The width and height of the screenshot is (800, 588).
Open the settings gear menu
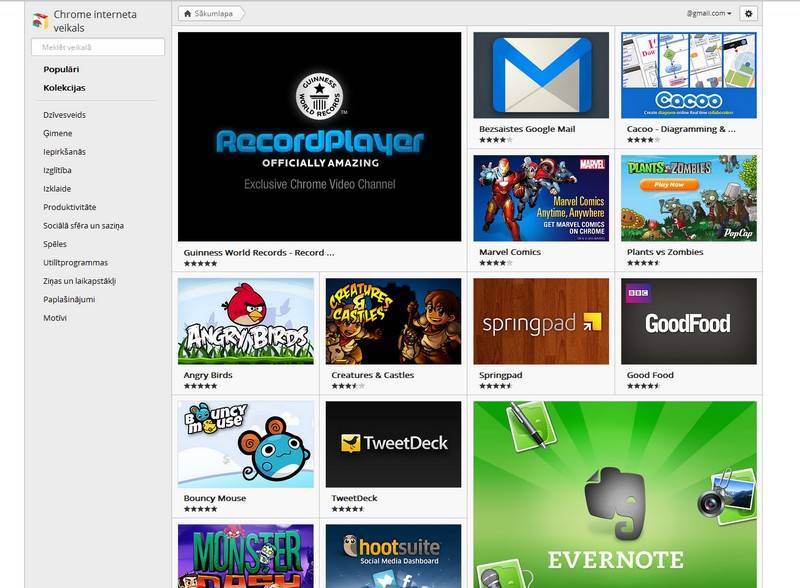(x=750, y=13)
